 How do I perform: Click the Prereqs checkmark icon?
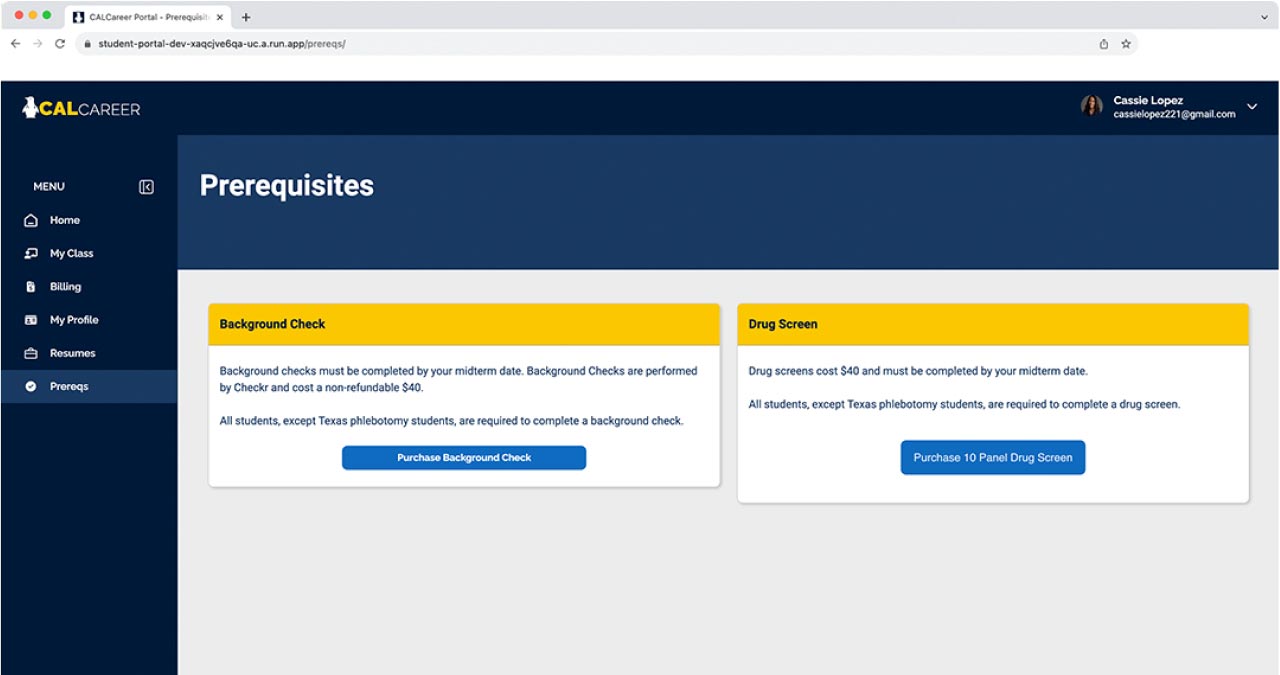[x=31, y=386]
